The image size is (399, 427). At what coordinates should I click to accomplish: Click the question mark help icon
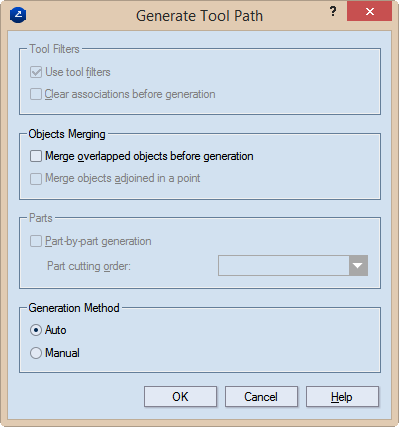333,12
